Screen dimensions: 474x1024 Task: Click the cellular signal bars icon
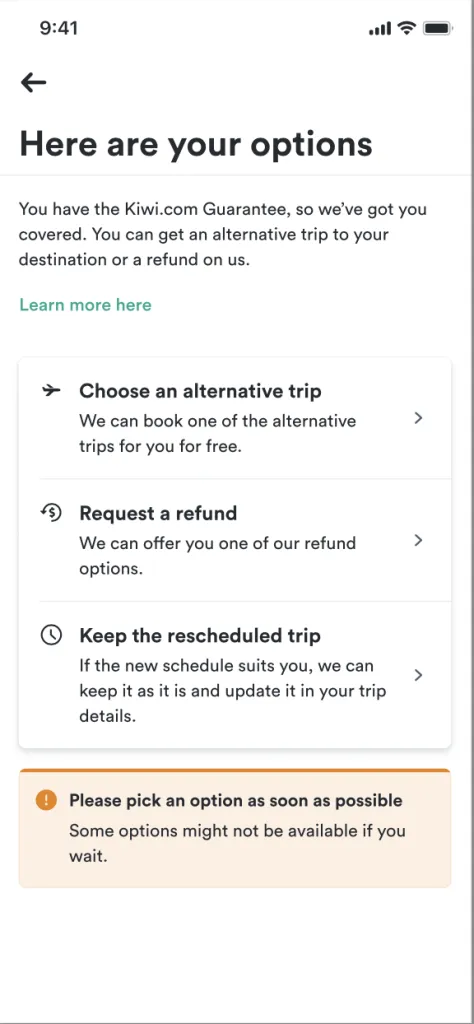pyautogui.click(x=380, y=29)
